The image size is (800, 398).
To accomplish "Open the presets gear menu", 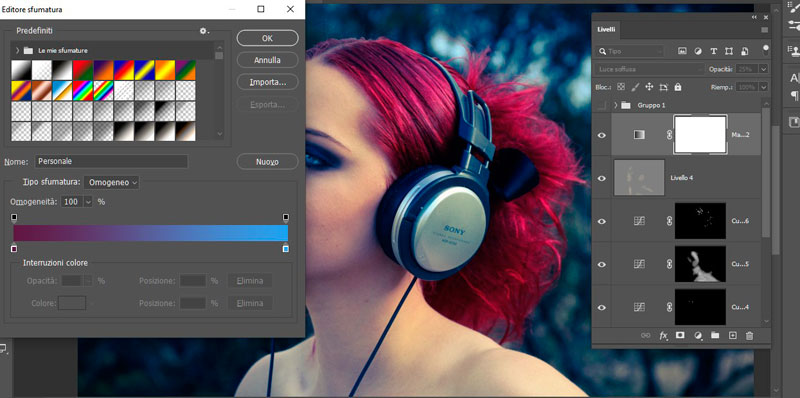I will coord(204,31).
